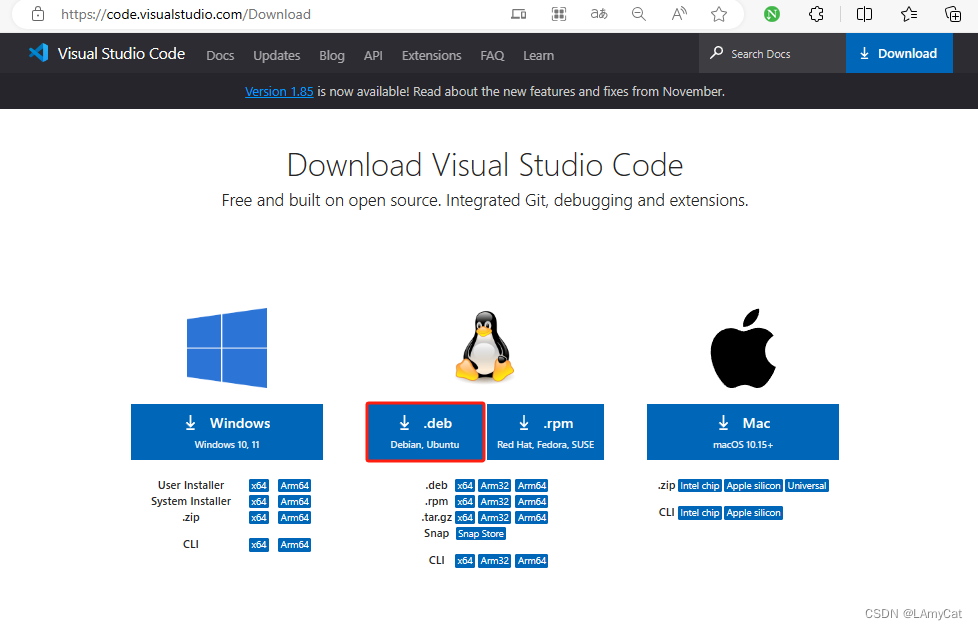The image size is (978, 630).
Task: Click the Linux Tux penguin image
Action: (485, 346)
